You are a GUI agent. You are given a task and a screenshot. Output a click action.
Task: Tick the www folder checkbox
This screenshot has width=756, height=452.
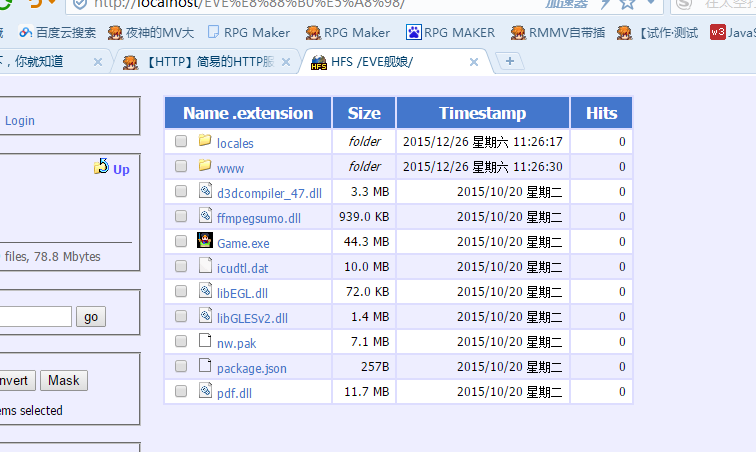[x=181, y=166]
